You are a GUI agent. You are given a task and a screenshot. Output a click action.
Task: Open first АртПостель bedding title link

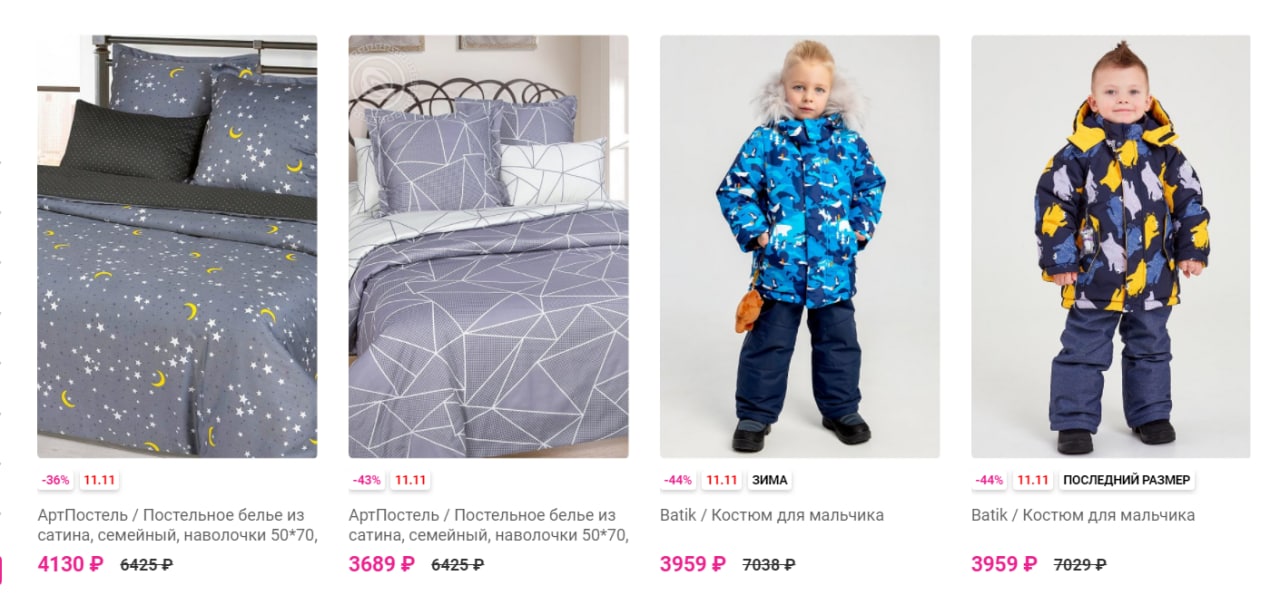[x=177, y=525]
